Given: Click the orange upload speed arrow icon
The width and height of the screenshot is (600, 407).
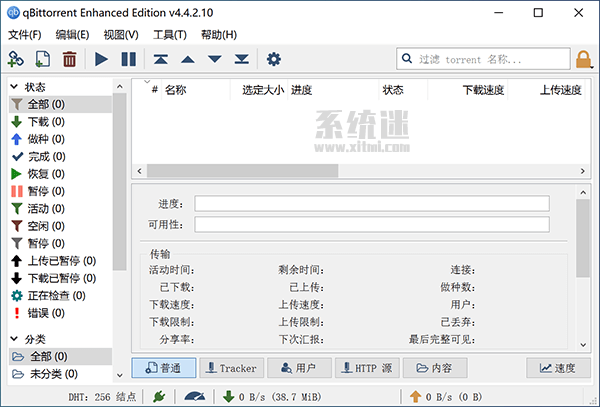Looking at the screenshot, I should 415,397.
